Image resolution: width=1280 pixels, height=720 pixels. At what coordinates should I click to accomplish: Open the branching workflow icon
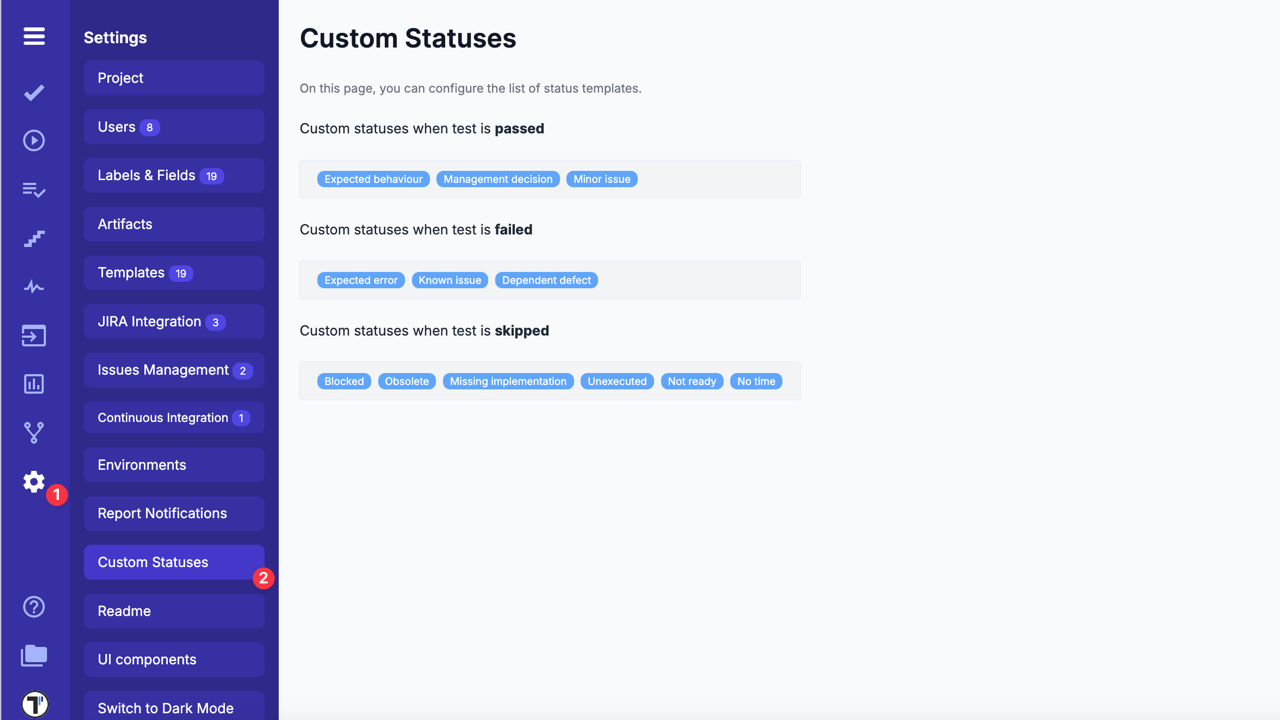click(34, 432)
